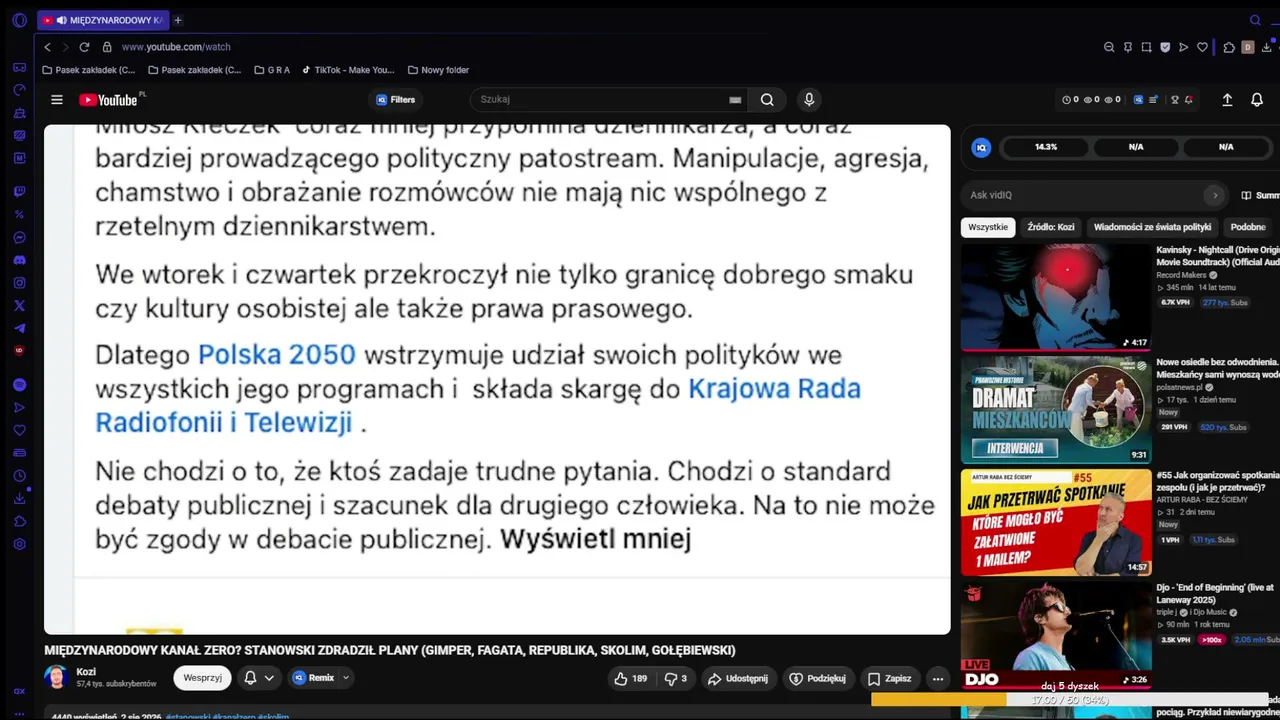Open the player play icon in toolbar
Viewport: 1280px width, 720px height.
[x=1184, y=47]
